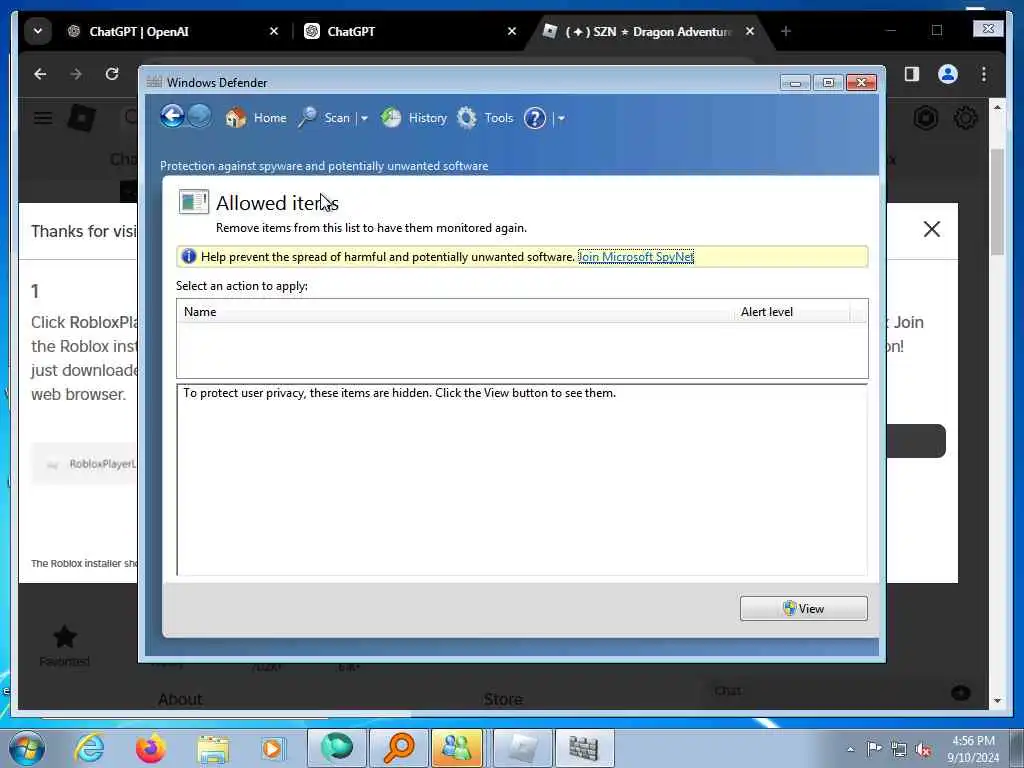Screen dimensions: 1024x768
Task: Open magnifier search app in taskbar
Action: 398,748
